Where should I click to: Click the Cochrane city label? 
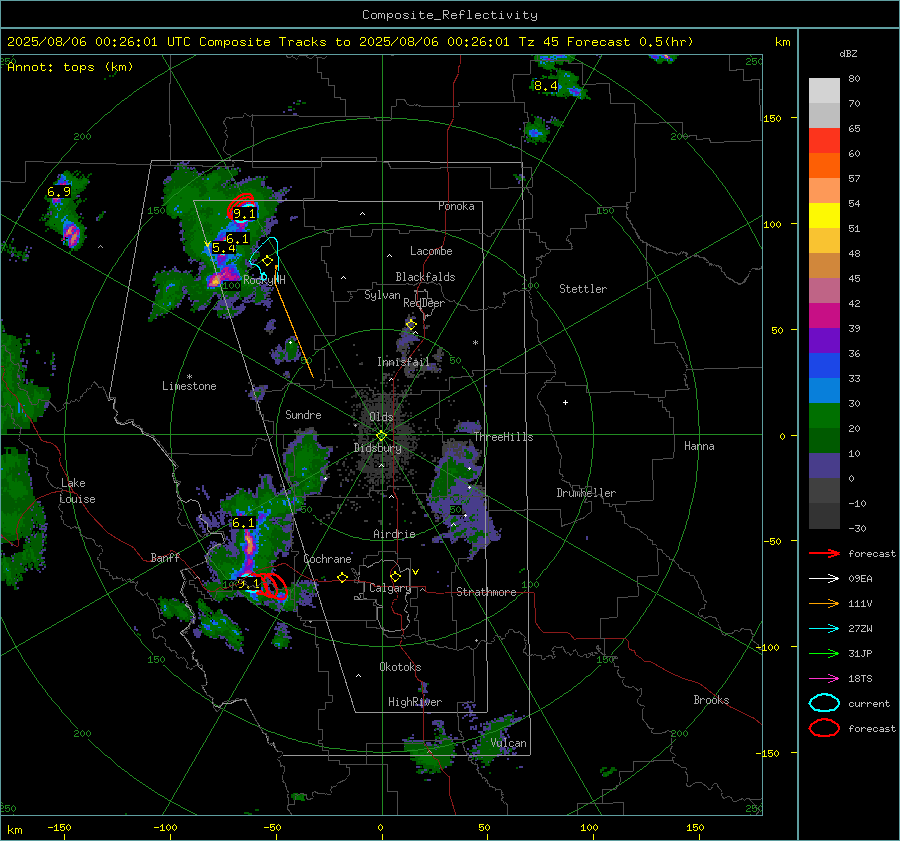(x=327, y=559)
